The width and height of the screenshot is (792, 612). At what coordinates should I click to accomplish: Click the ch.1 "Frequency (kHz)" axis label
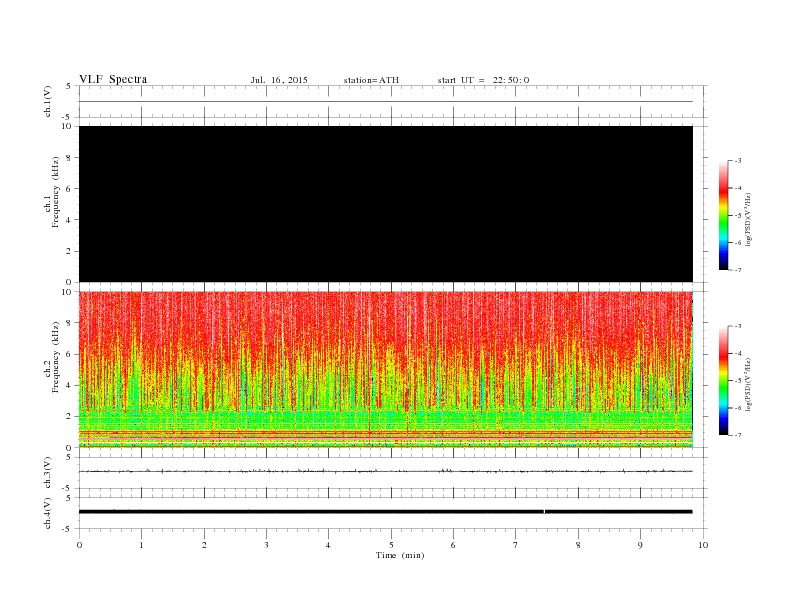coord(55,192)
